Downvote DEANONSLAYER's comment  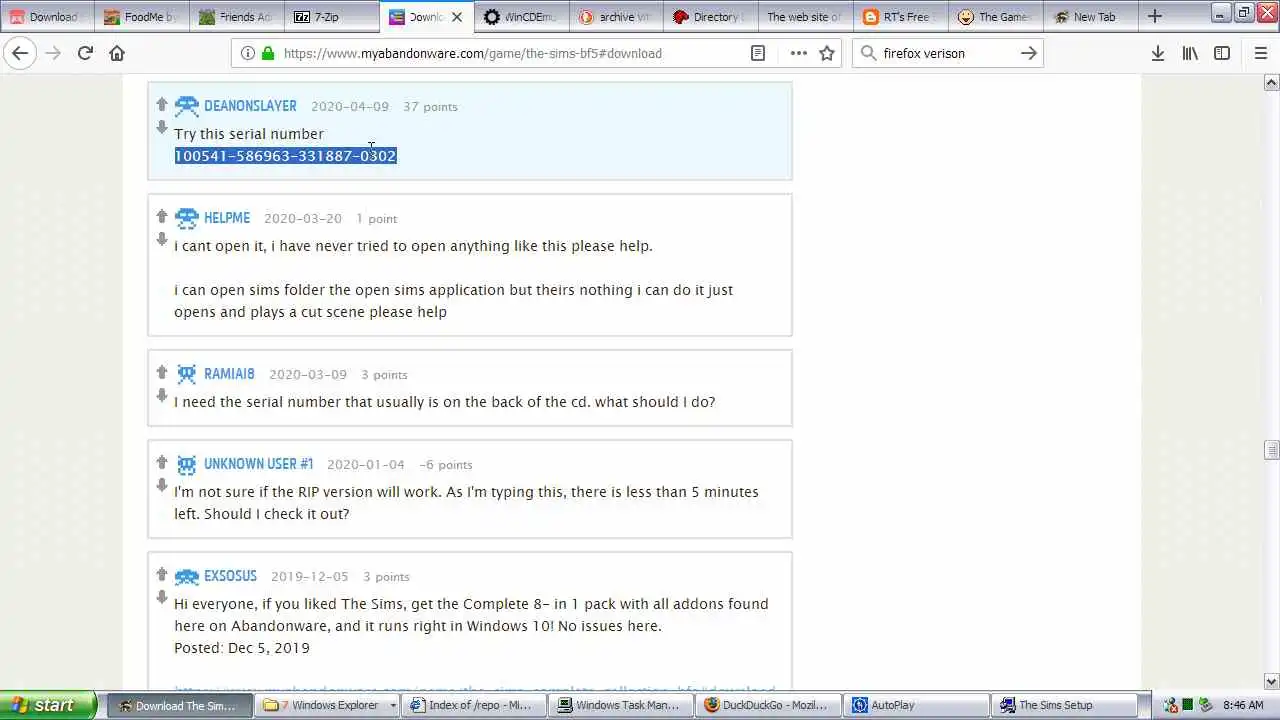point(162,128)
